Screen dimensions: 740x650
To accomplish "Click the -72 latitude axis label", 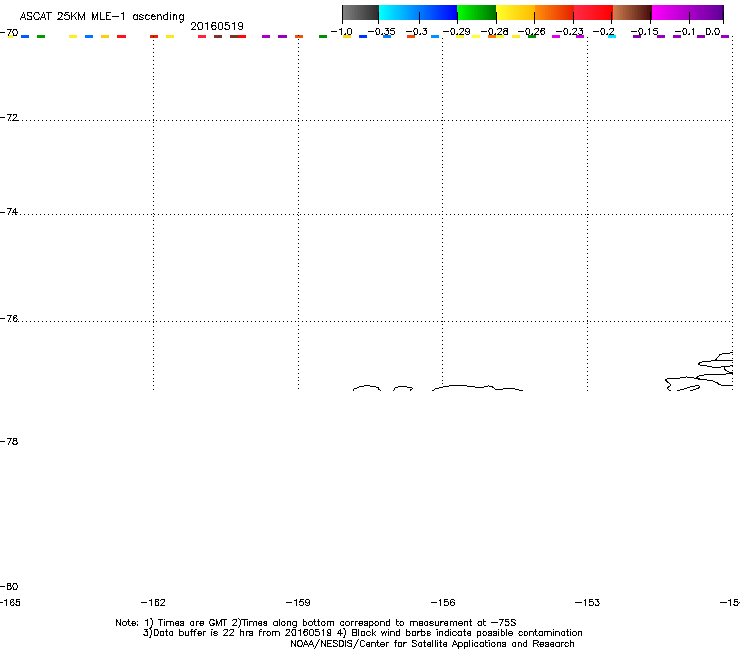I will [9, 117].
